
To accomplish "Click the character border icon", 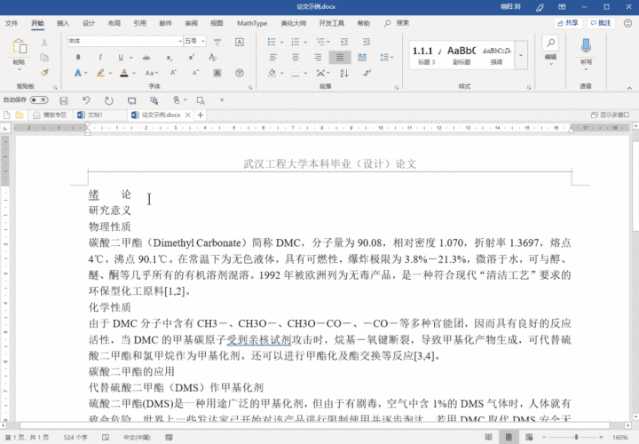I will [x=240, y=42].
